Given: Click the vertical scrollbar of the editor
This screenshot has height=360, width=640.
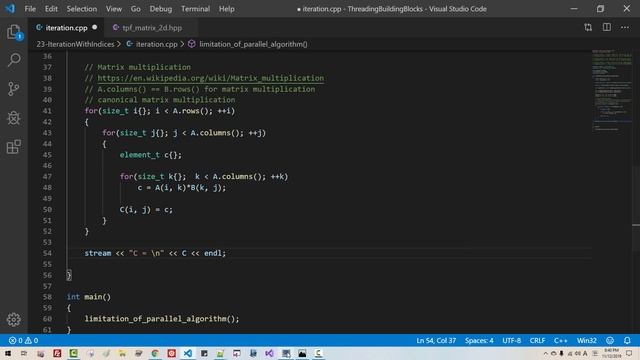Looking at the screenshot, I should click(636, 192).
